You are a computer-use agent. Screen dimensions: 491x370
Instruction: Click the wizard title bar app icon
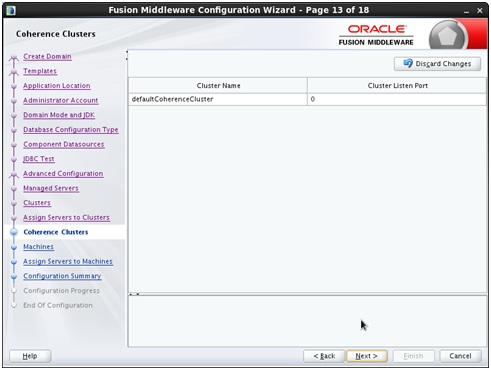(11, 10)
